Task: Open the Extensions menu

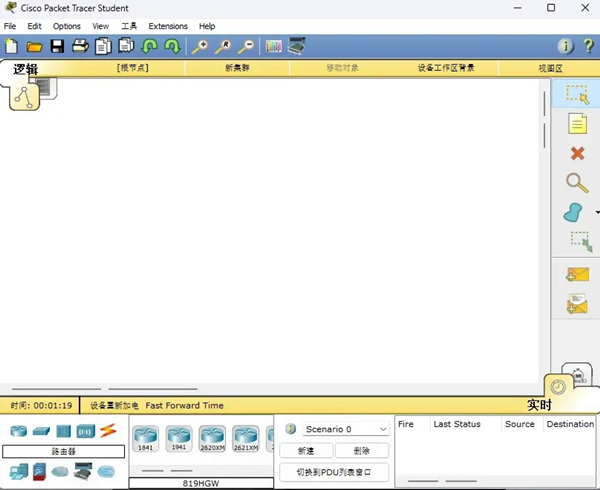Action: [167, 26]
